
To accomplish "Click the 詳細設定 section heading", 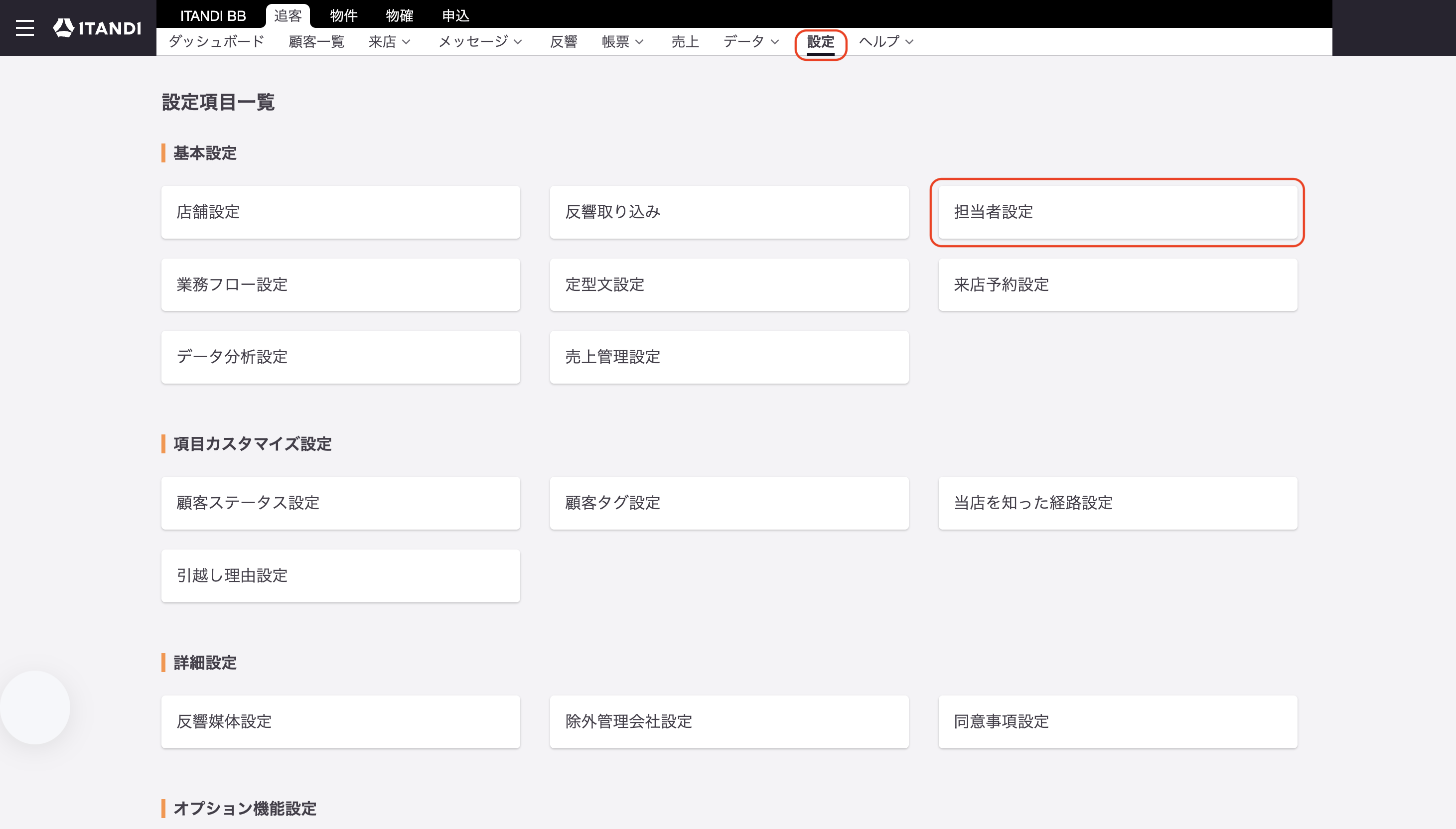I will 204,663.
